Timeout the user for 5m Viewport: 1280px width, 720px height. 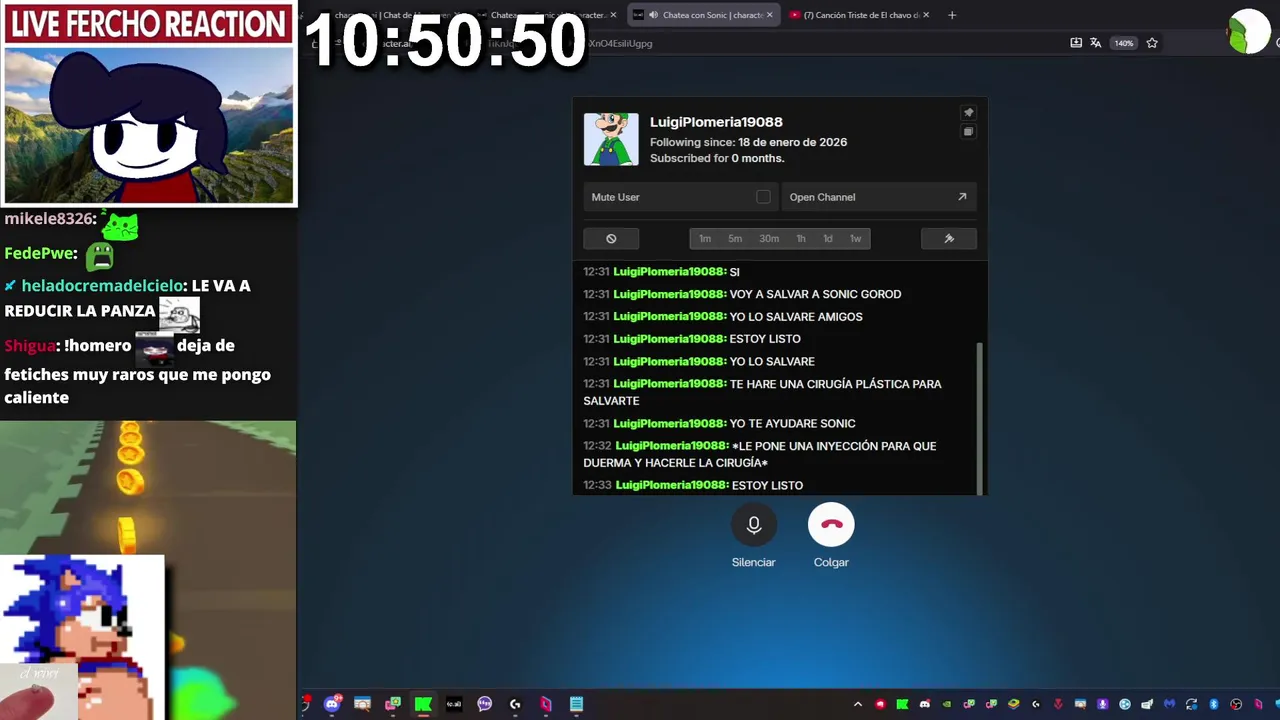[x=735, y=238]
